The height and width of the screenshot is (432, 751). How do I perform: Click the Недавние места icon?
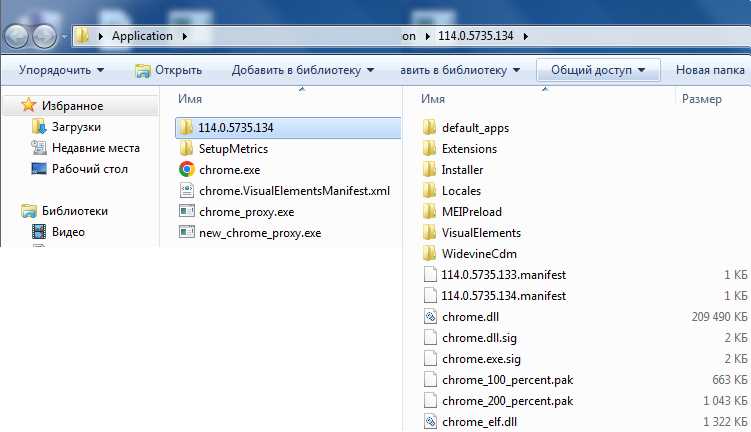pyautogui.click(x=39, y=148)
